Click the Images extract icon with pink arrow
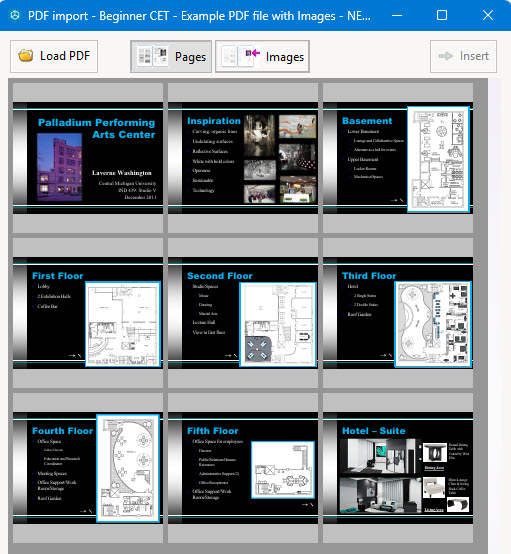Image resolution: width=511 pixels, height=554 pixels. [x=240, y=57]
